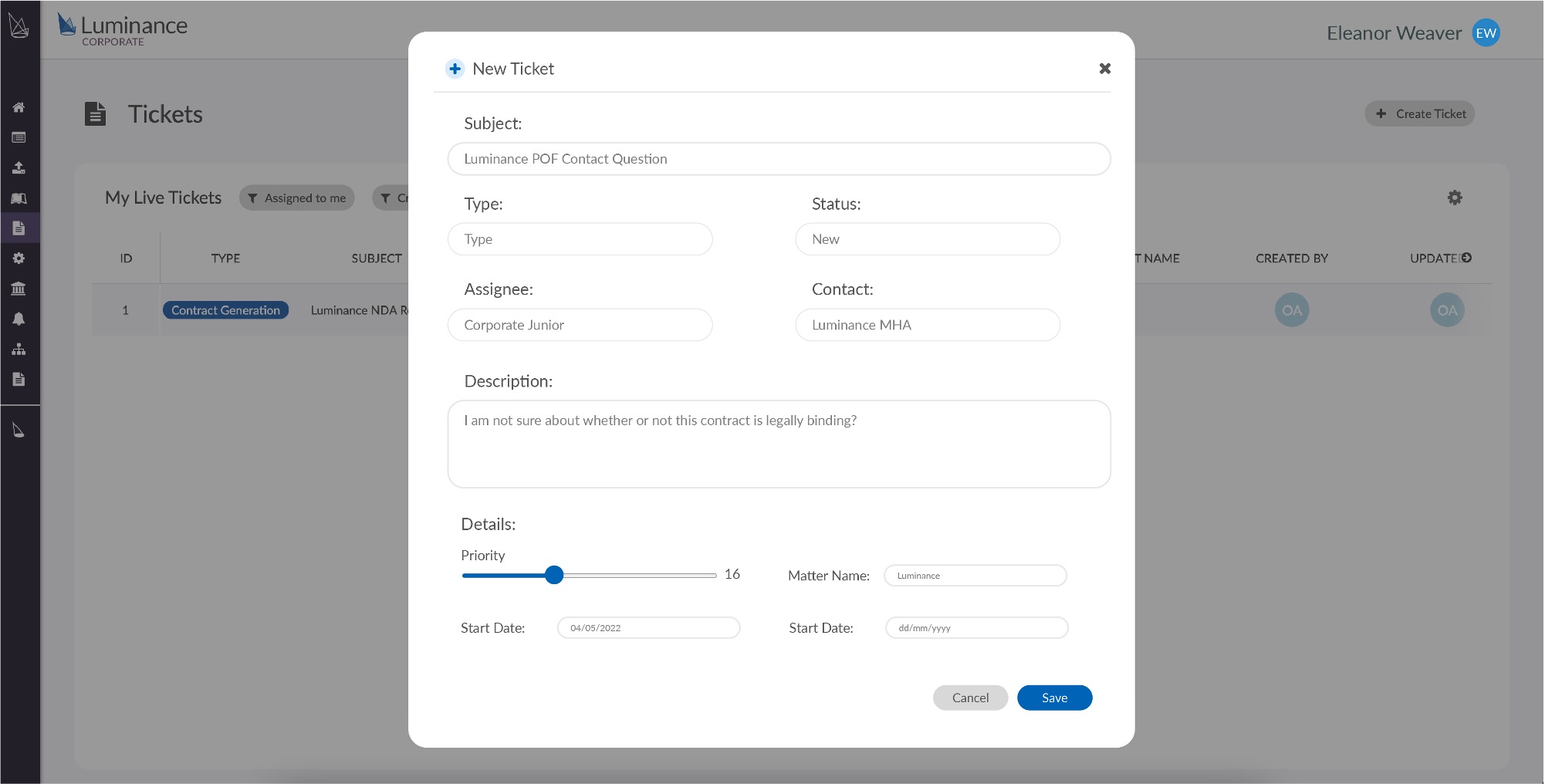Click the OA avatar in Updated column
This screenshot has height=784, width=1545.
(1447, 310)
